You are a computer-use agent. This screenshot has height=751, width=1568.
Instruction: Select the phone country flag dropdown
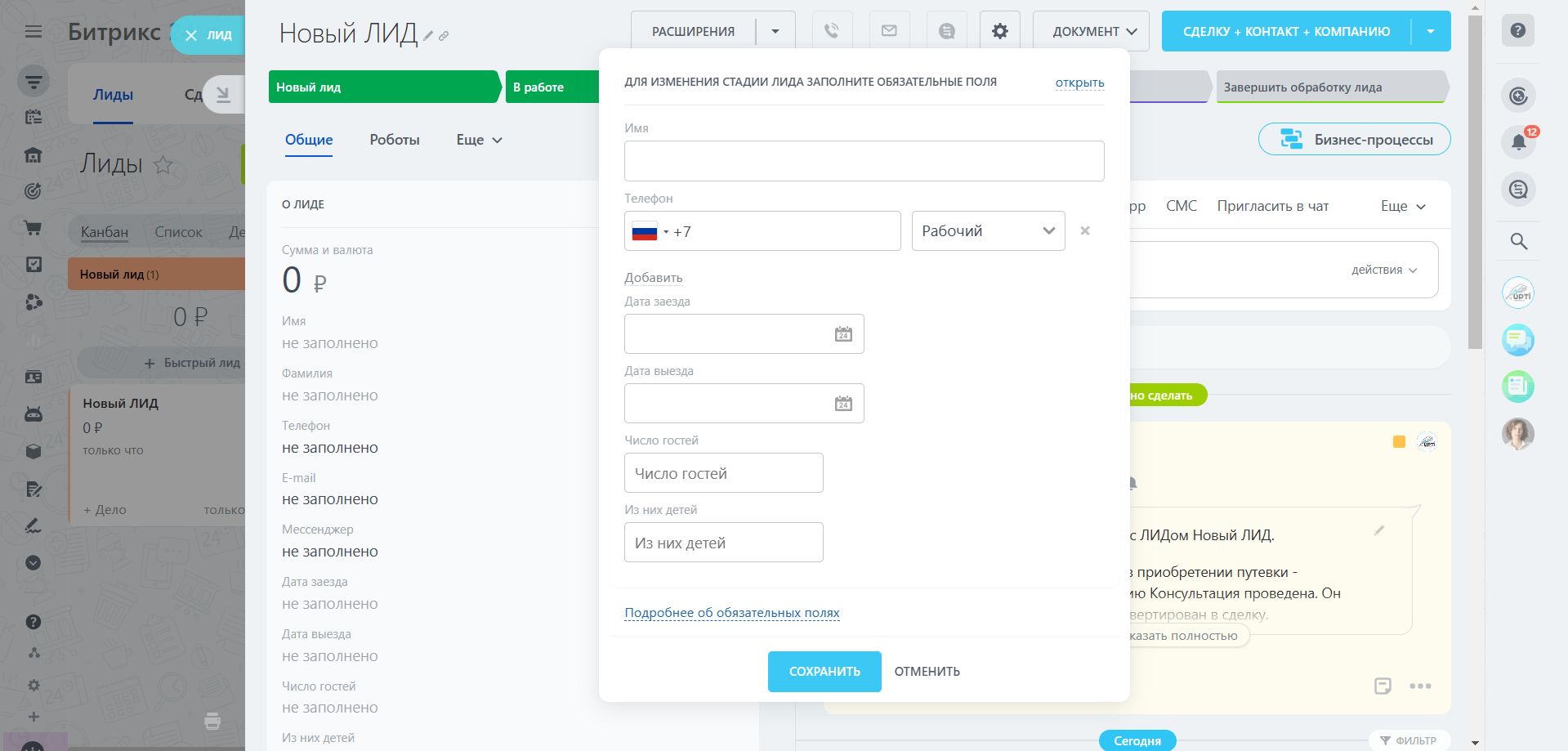[x=650, y=231]
